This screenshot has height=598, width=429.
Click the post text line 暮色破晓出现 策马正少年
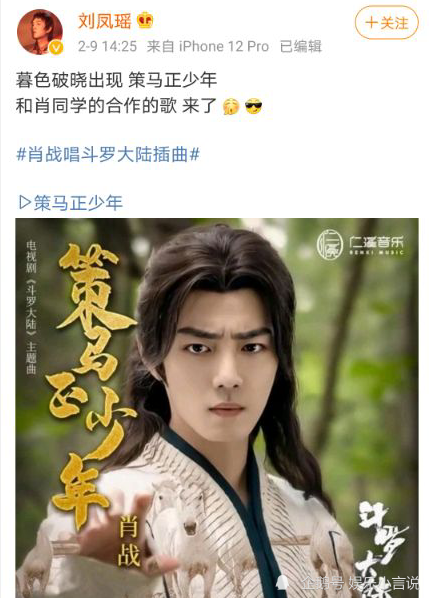(x=116, y=80)
